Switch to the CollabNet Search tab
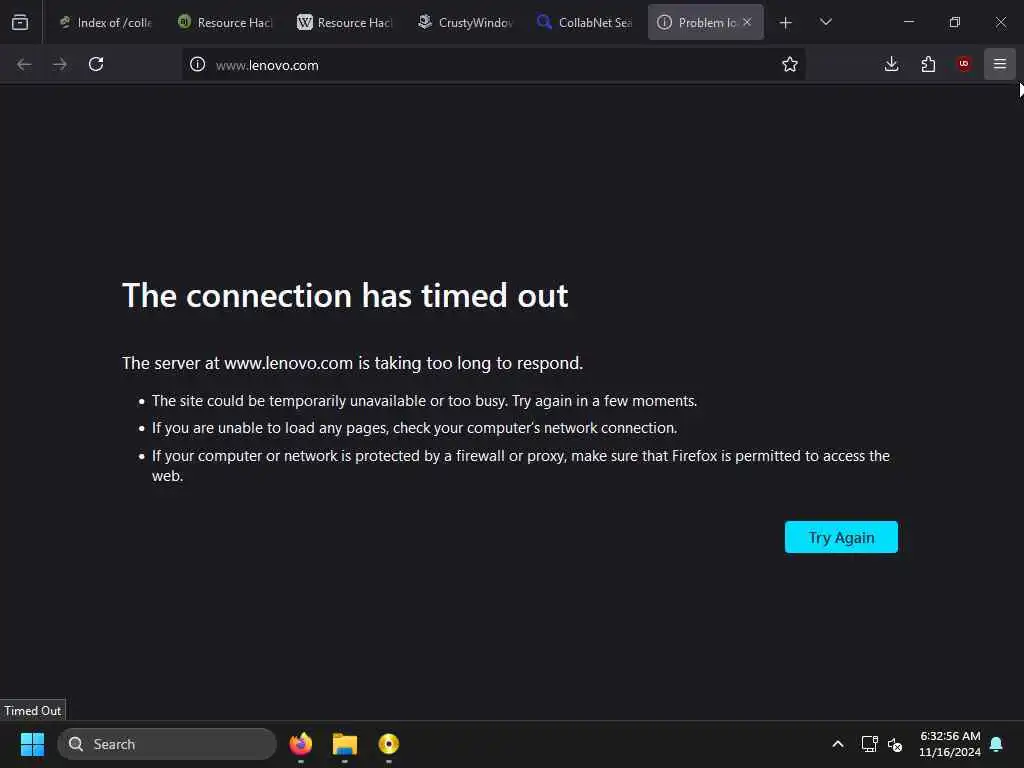Image resolution: width=1024 pixels, height=768 pixels. [584, 22]
